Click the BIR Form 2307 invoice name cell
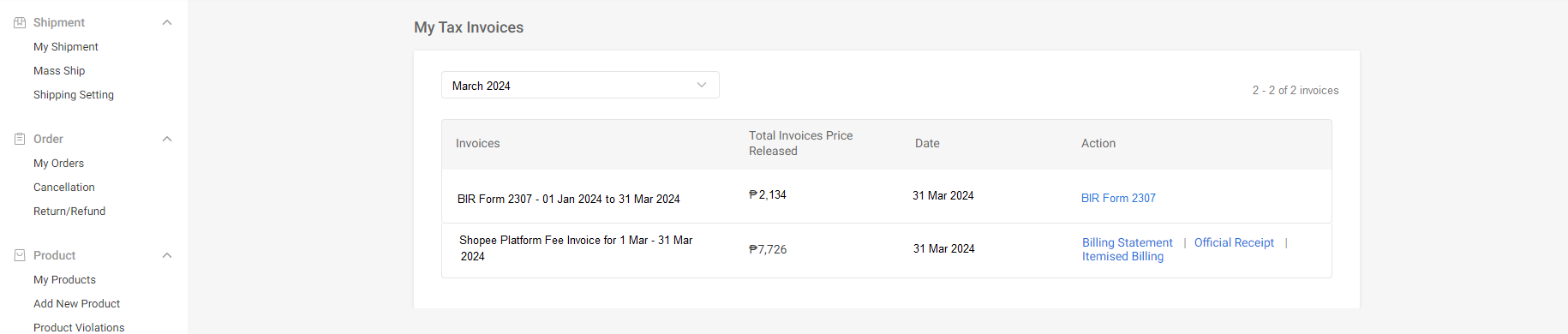 569,199
